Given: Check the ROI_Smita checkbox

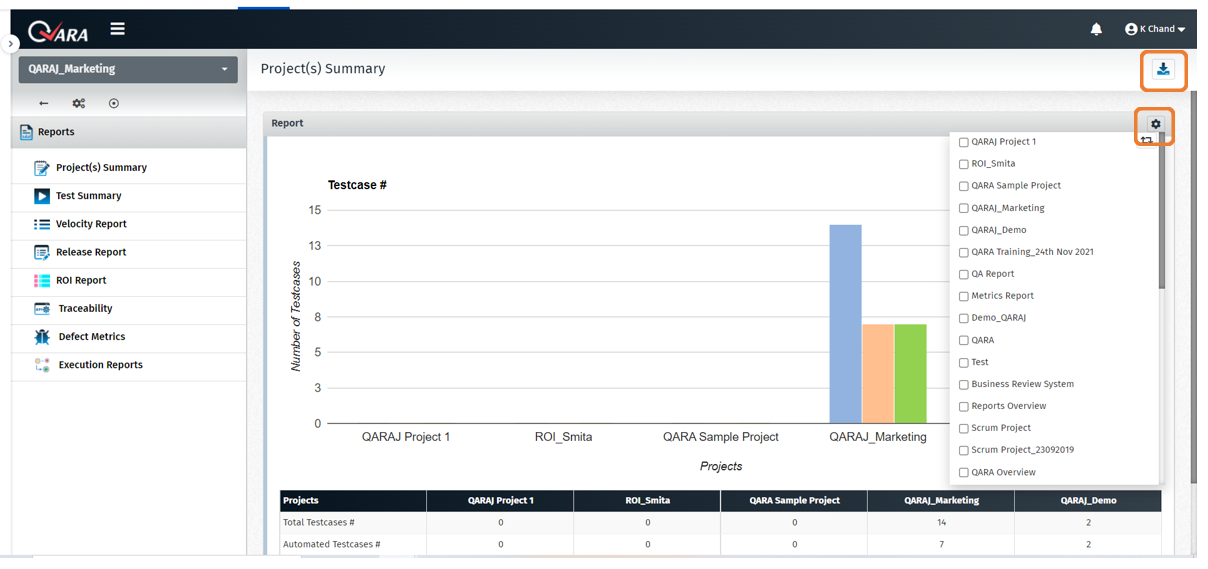Looking at the screenshot, I should (x=963, y=164).
